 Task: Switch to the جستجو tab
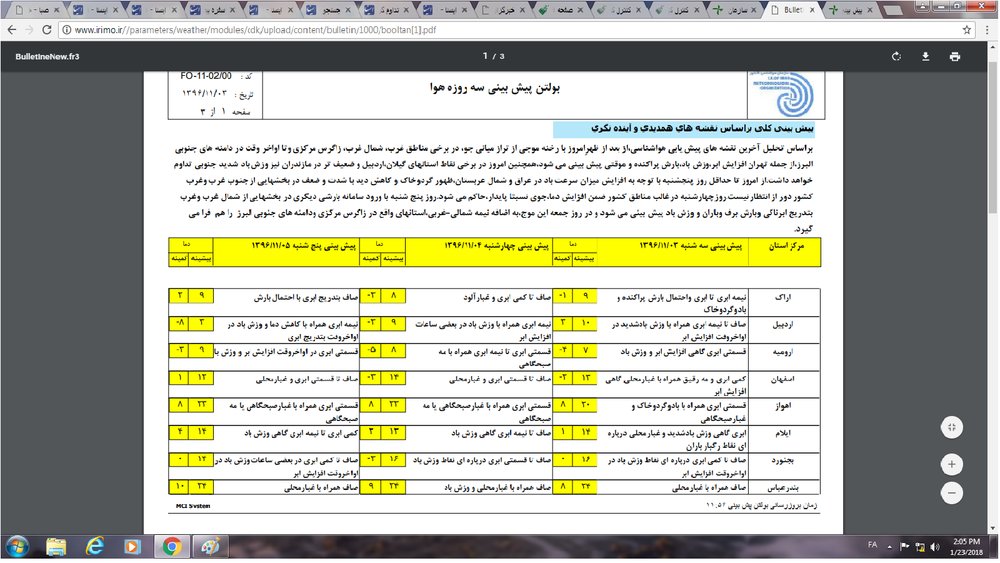pyautogui.click(x=328, y=10)
